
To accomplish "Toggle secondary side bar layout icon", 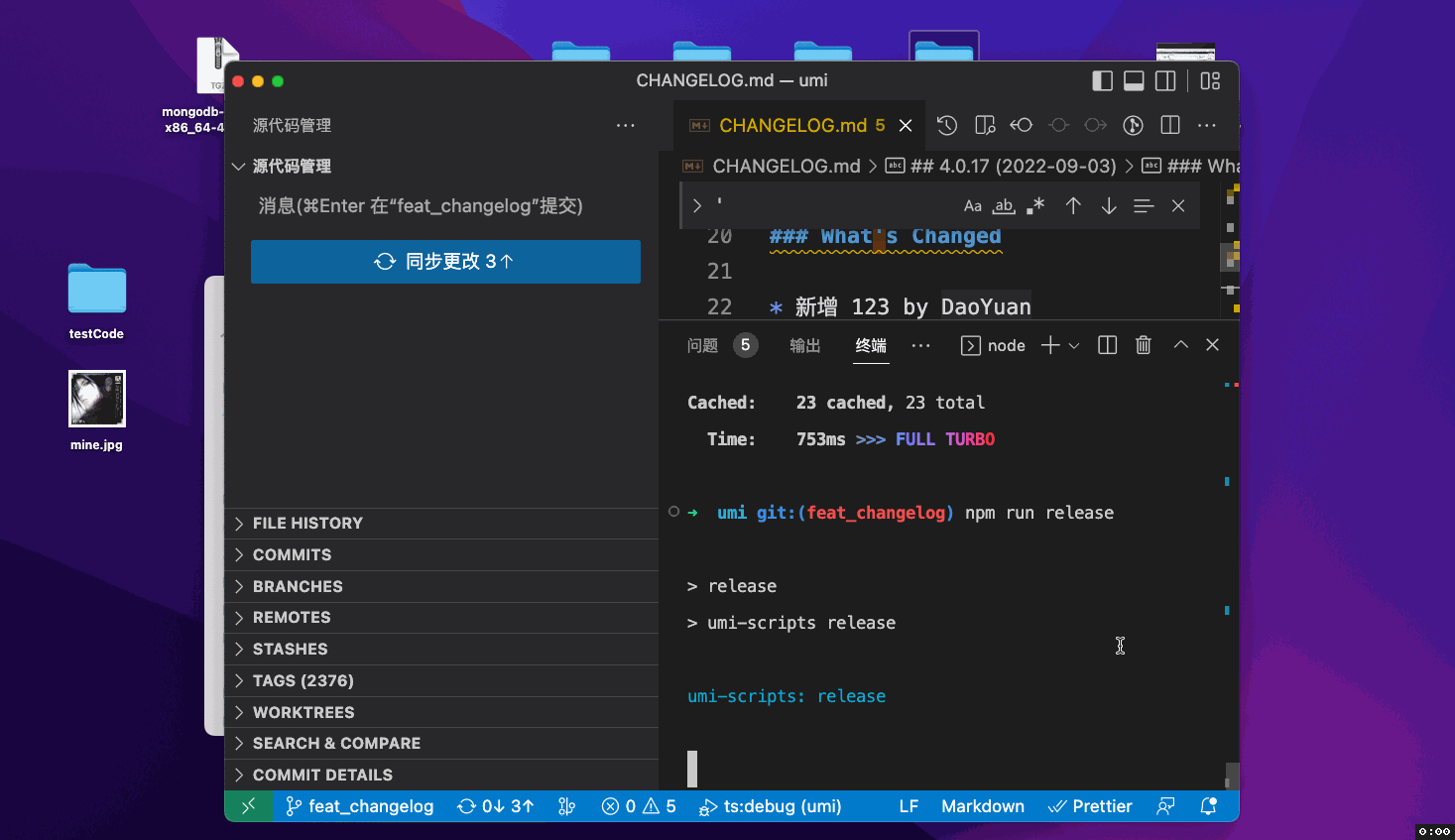I will (x=1165, y=81).
